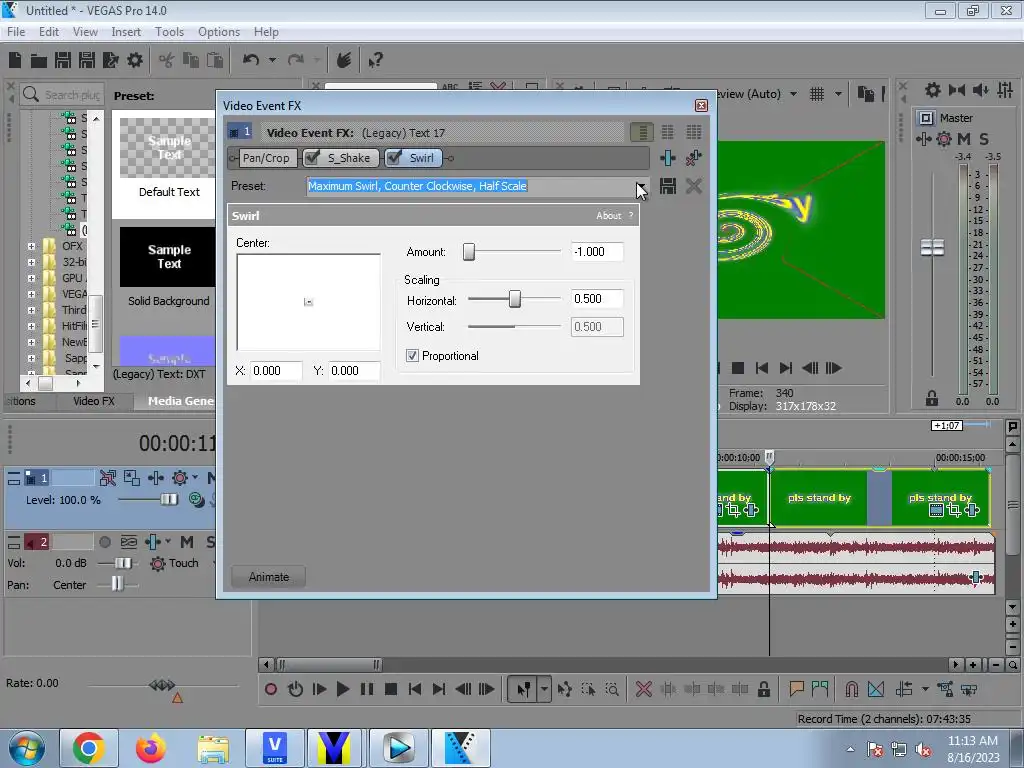
Task: Disable the Swirl effect checkbox
Action: 394,157
